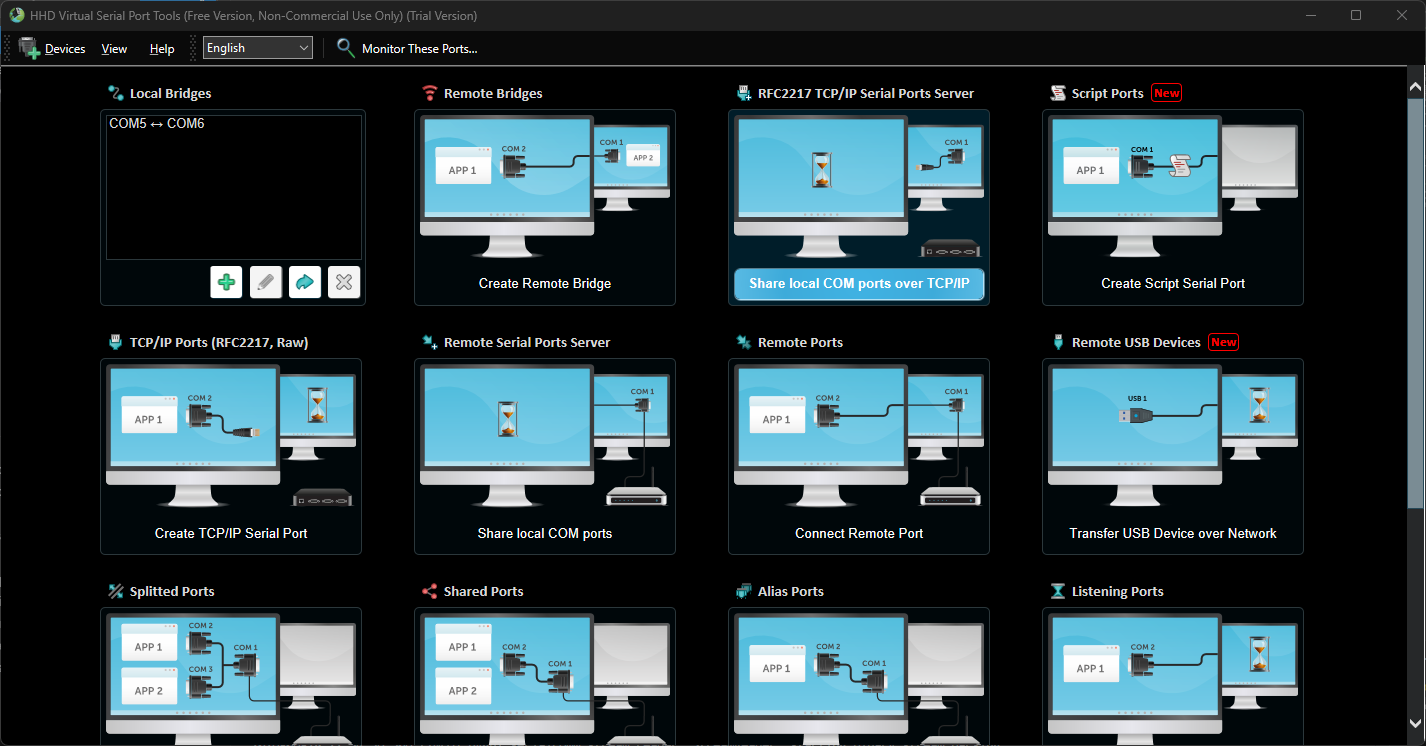Delete local bridge with X icon
The image size is (1426, 746).
(344, 282)
